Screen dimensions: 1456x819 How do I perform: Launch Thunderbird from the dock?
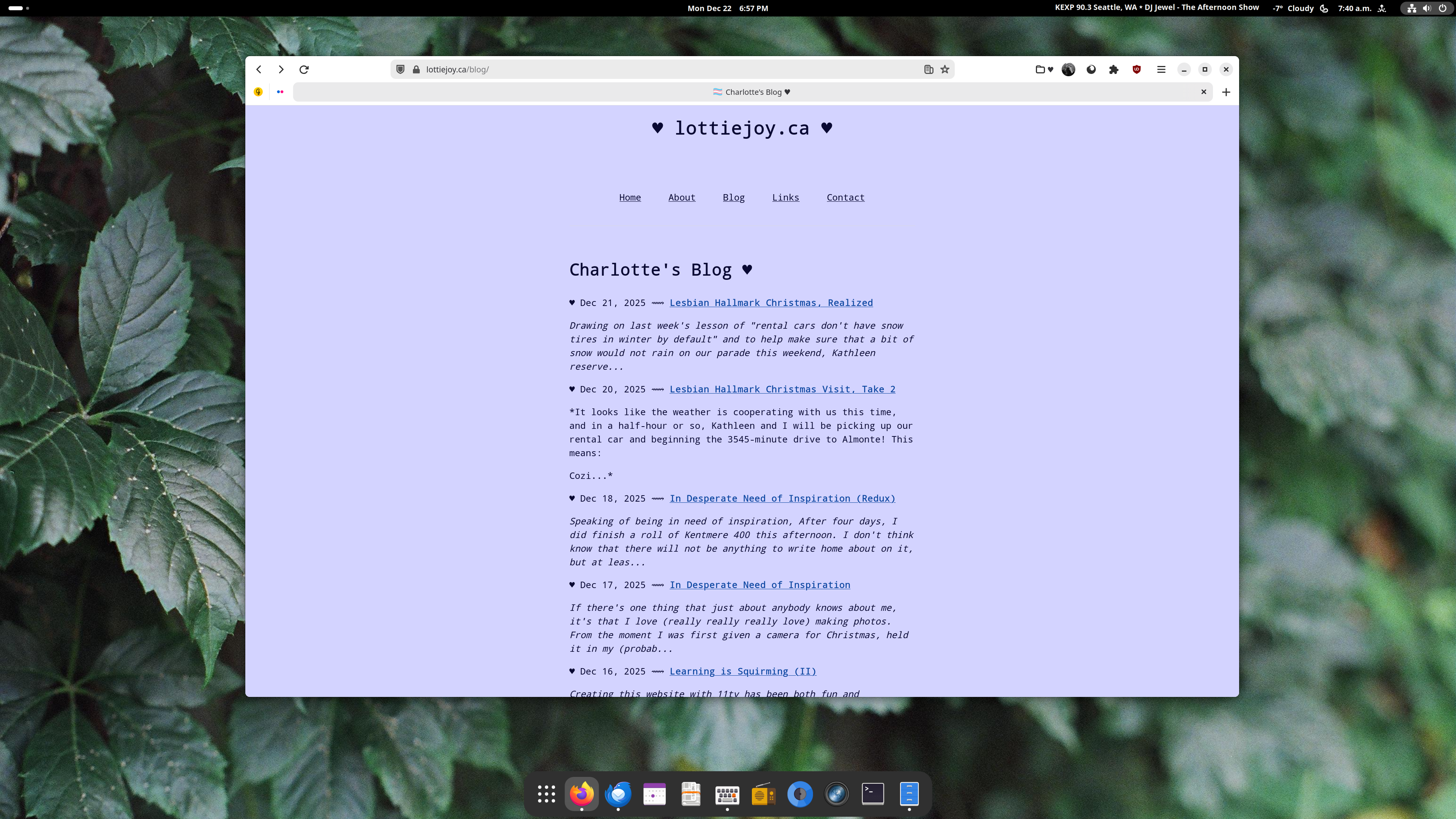(618, 794)
